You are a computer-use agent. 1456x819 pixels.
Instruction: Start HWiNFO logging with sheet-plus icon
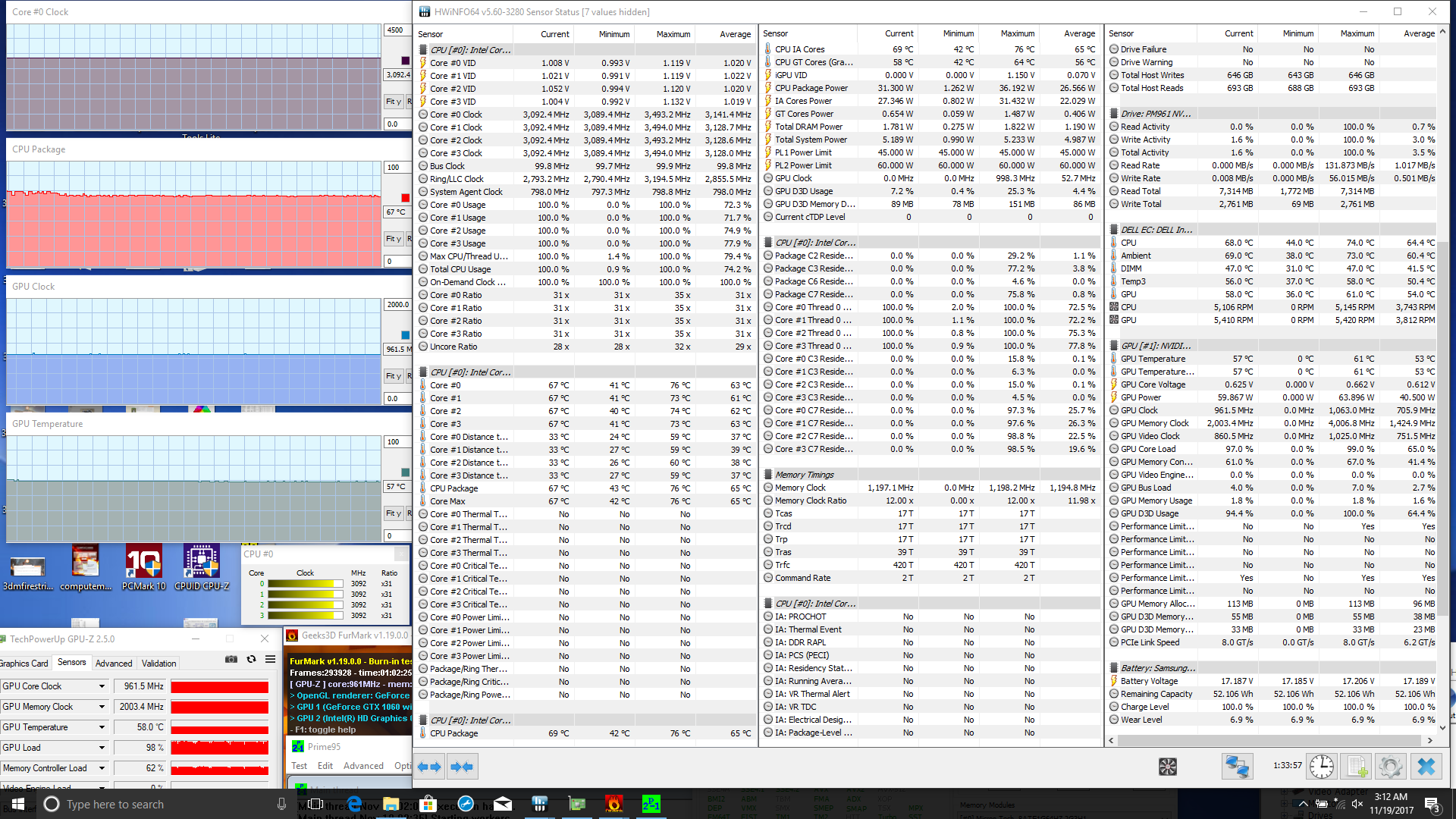point(1357,767)
